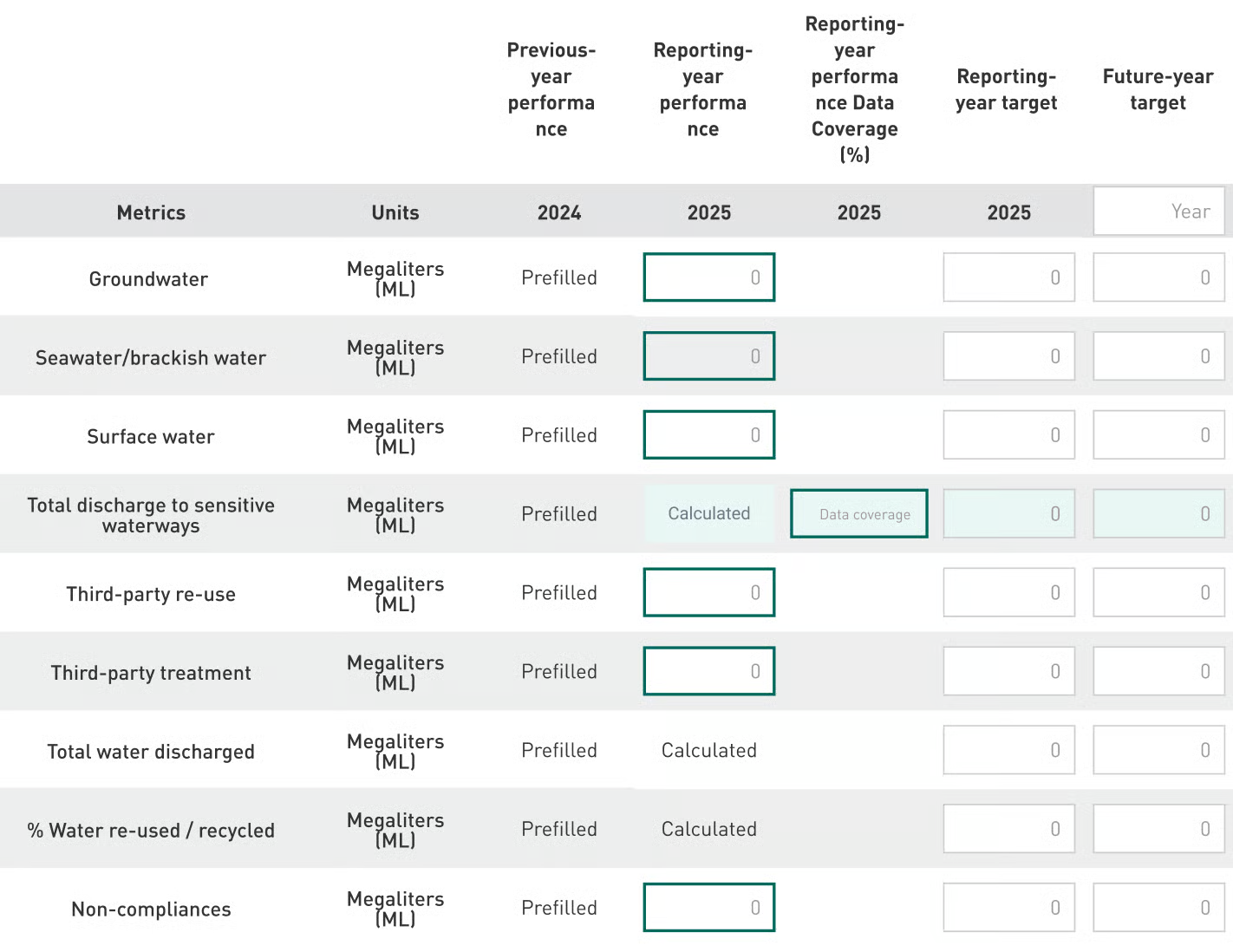The image size is (1233, 952).
Task: Focus the Data coverage field
Action: coord(858,514)
